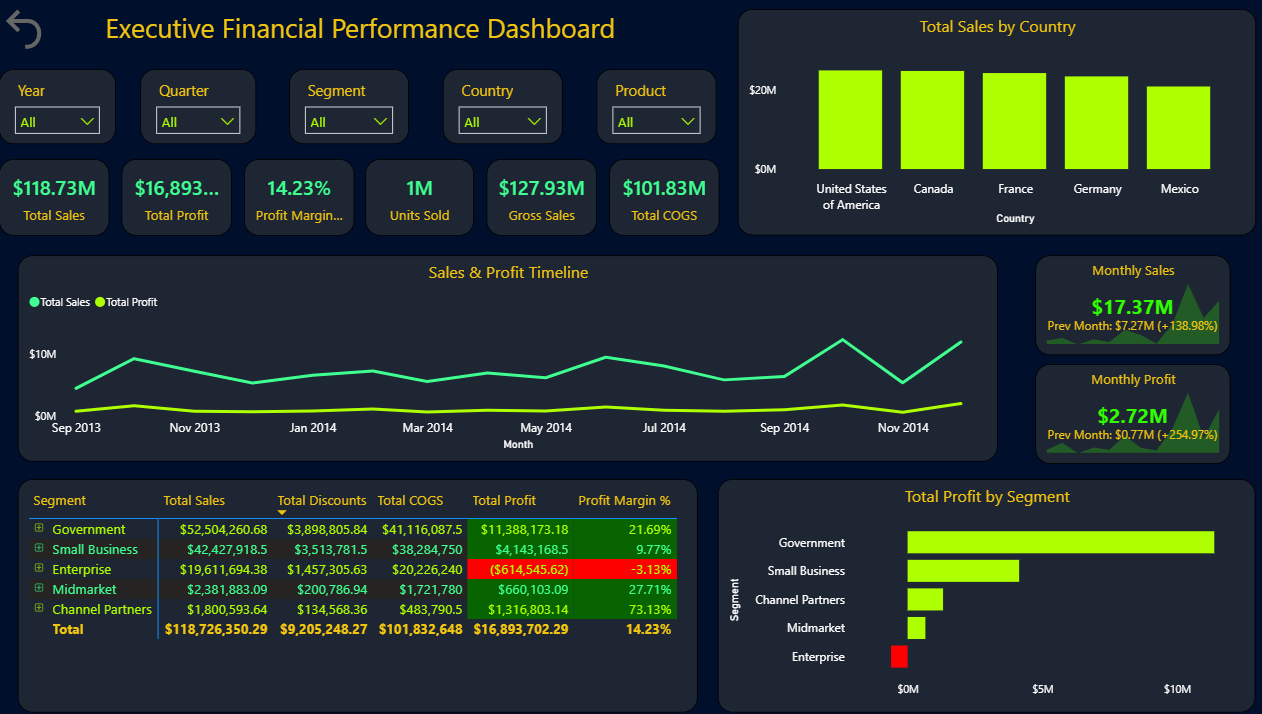Open the Quarter slicer dropdown
Image resolution: width=1262 pixels, height=714 pixels.
(x=198, y=121)
